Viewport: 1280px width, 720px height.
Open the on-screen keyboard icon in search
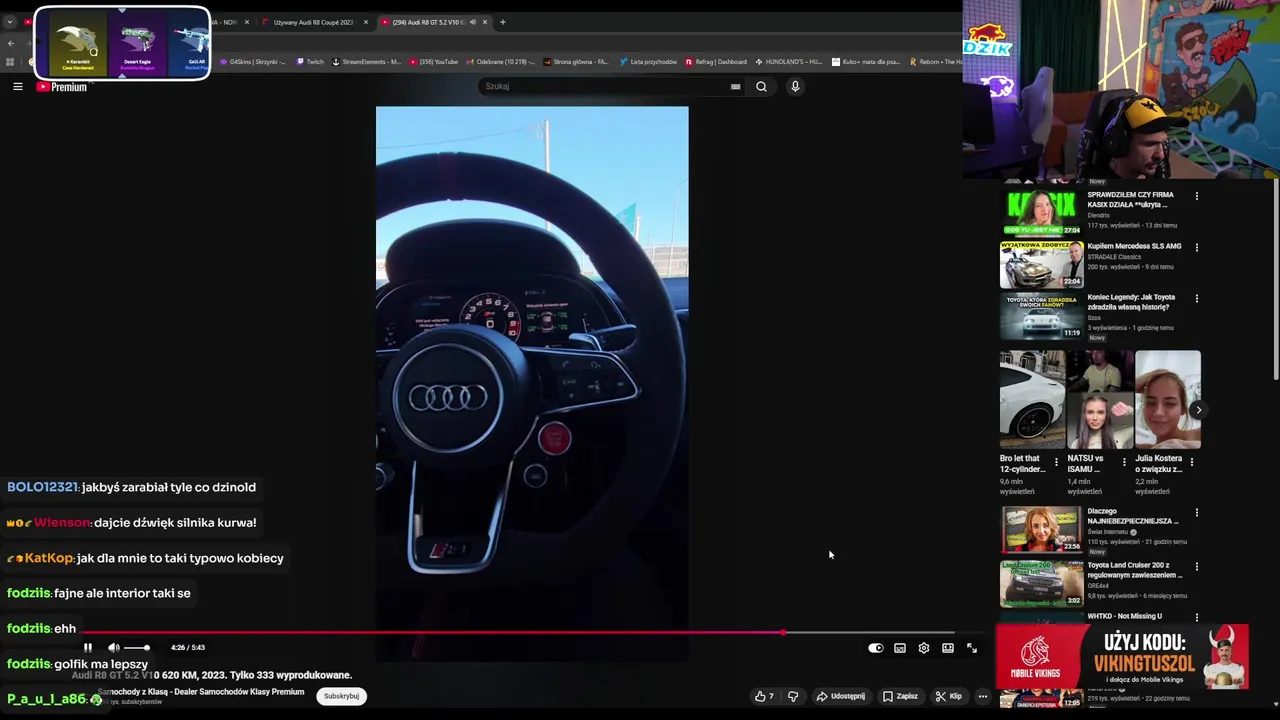pos(736,86)
